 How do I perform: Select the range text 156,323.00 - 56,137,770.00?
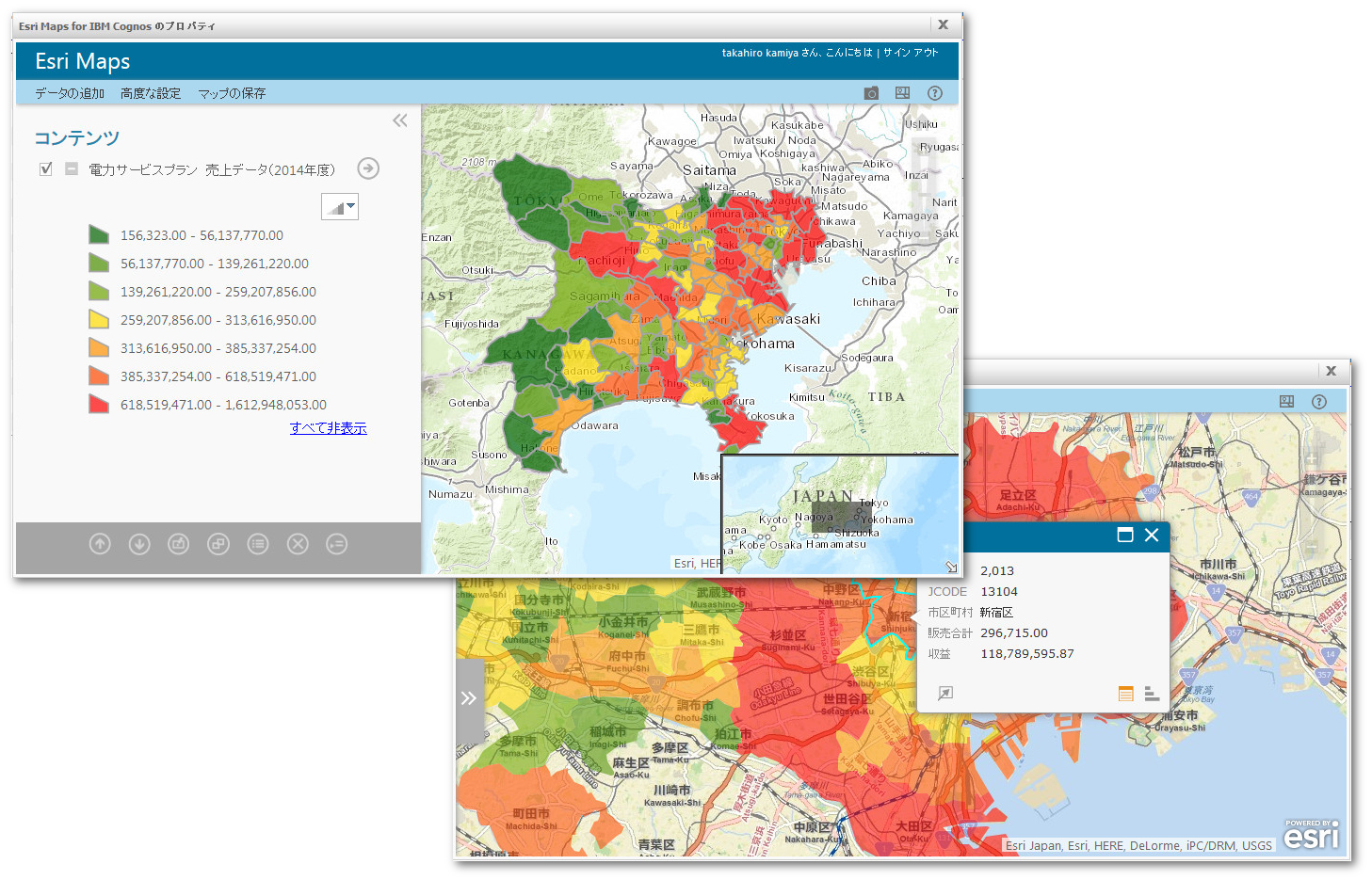tap(202, 235)
